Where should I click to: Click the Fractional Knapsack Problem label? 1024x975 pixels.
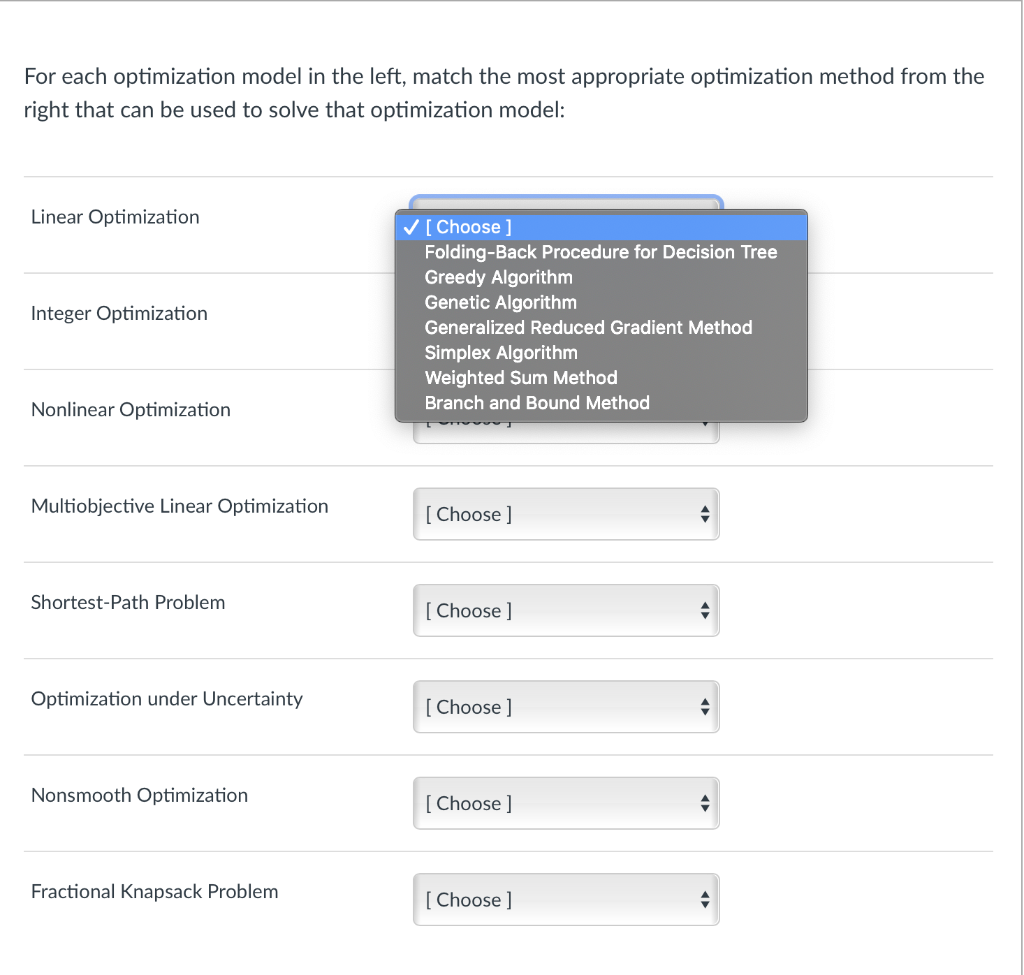(x=154, y=891)
